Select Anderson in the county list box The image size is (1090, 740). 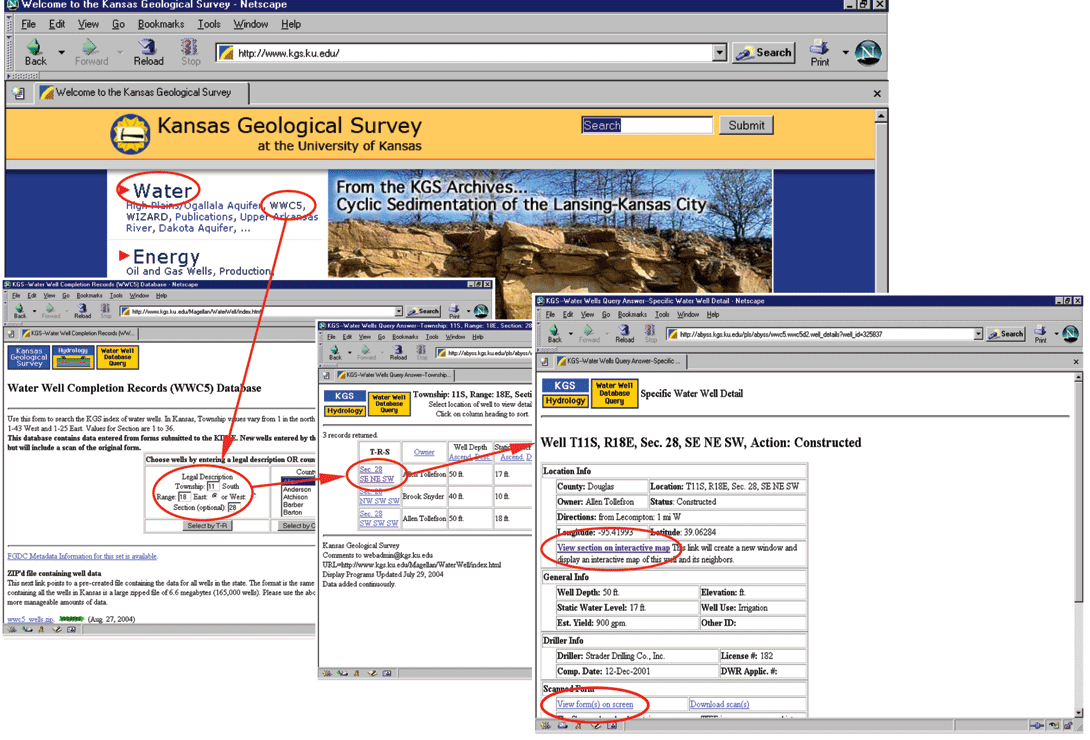(296, 490)
